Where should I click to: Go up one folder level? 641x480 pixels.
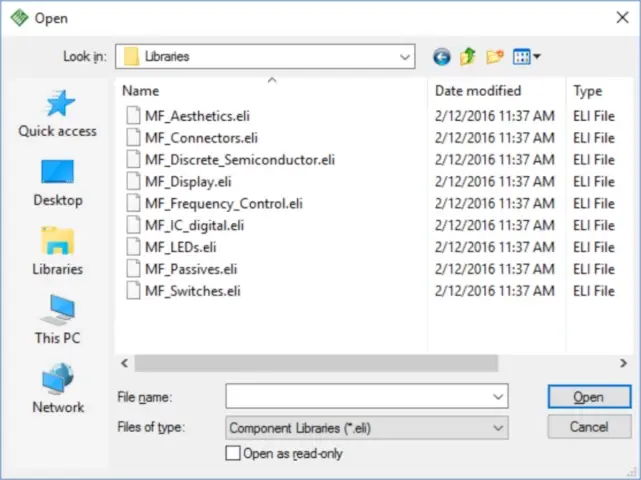(468, 57)
